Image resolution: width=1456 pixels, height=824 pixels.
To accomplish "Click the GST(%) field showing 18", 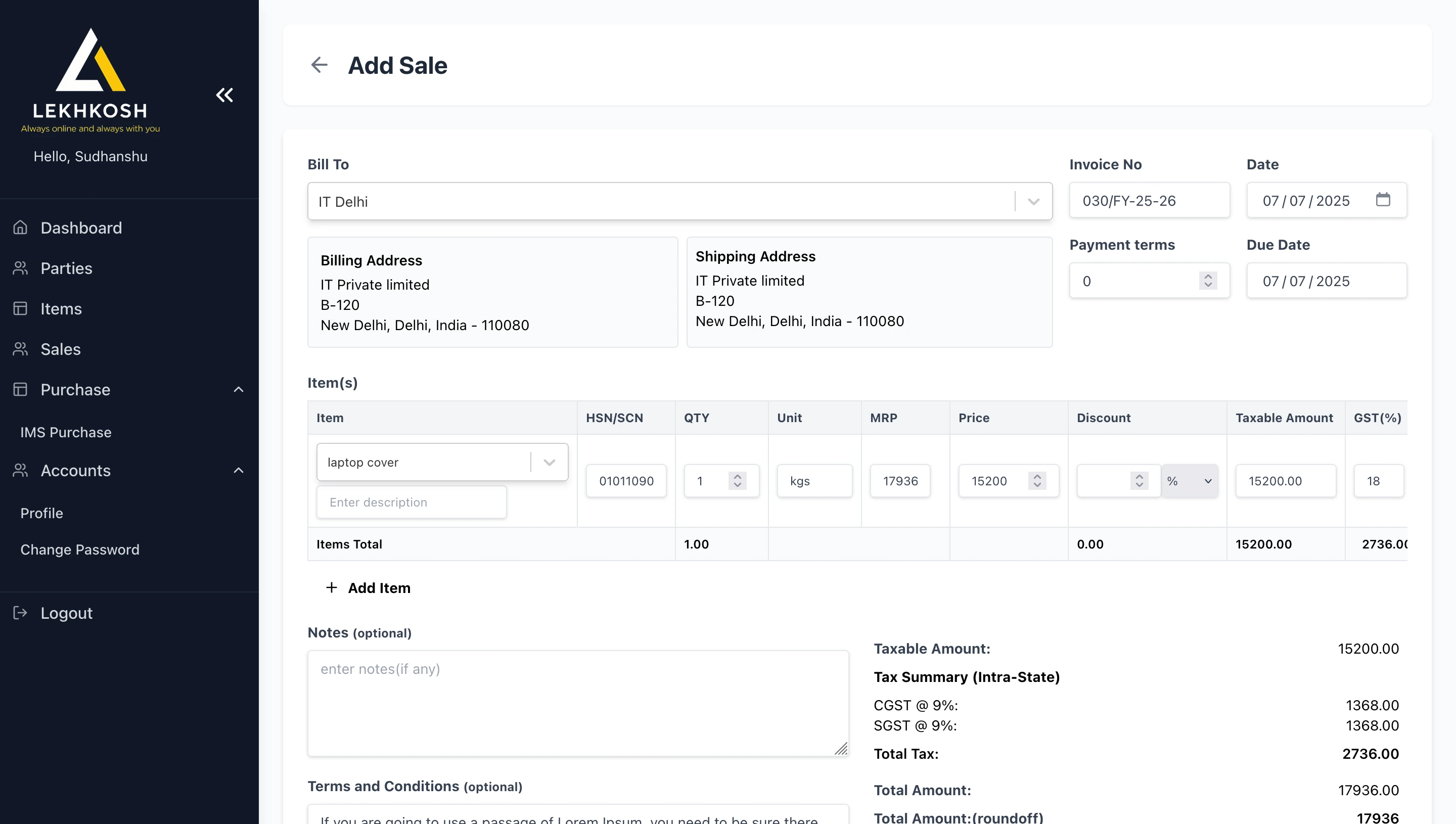I will [1379, 481].
